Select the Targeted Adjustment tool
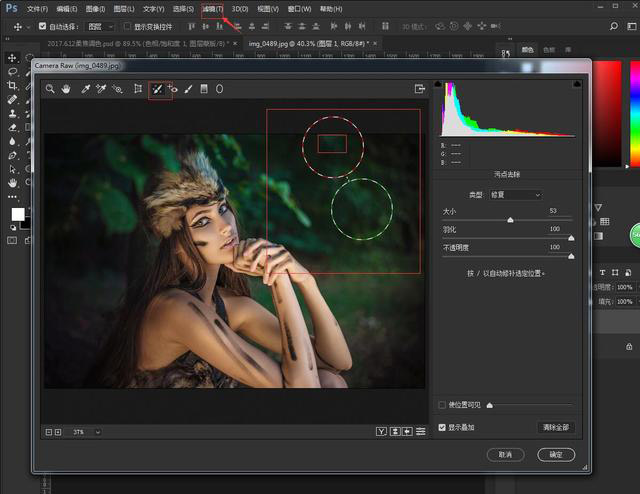This screenshot has width=640, height=494. [x=117, y=89]
